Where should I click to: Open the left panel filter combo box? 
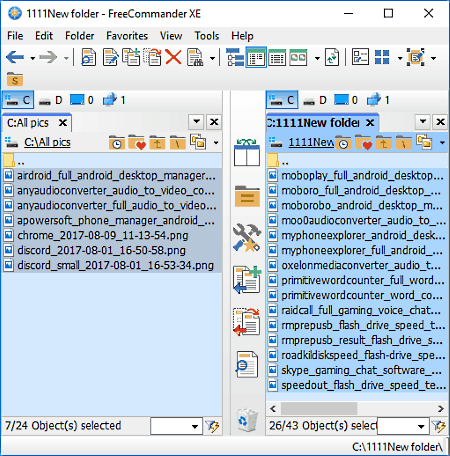pyautogui.click(x=176, y=426)
